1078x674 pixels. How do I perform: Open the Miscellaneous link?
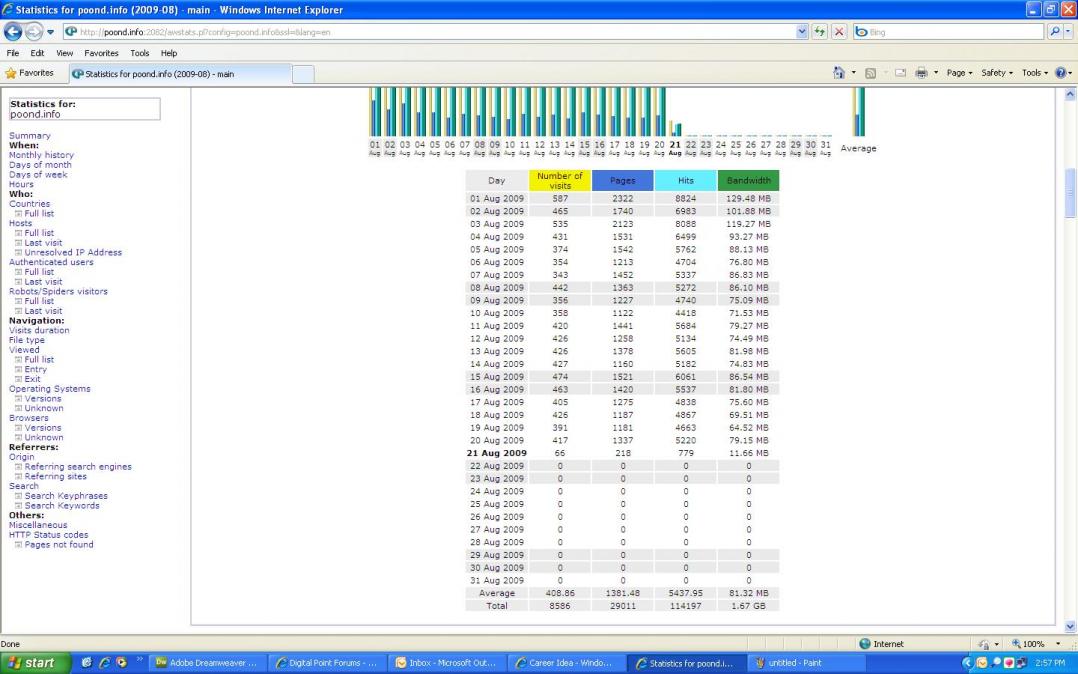(x=38, y=525)
